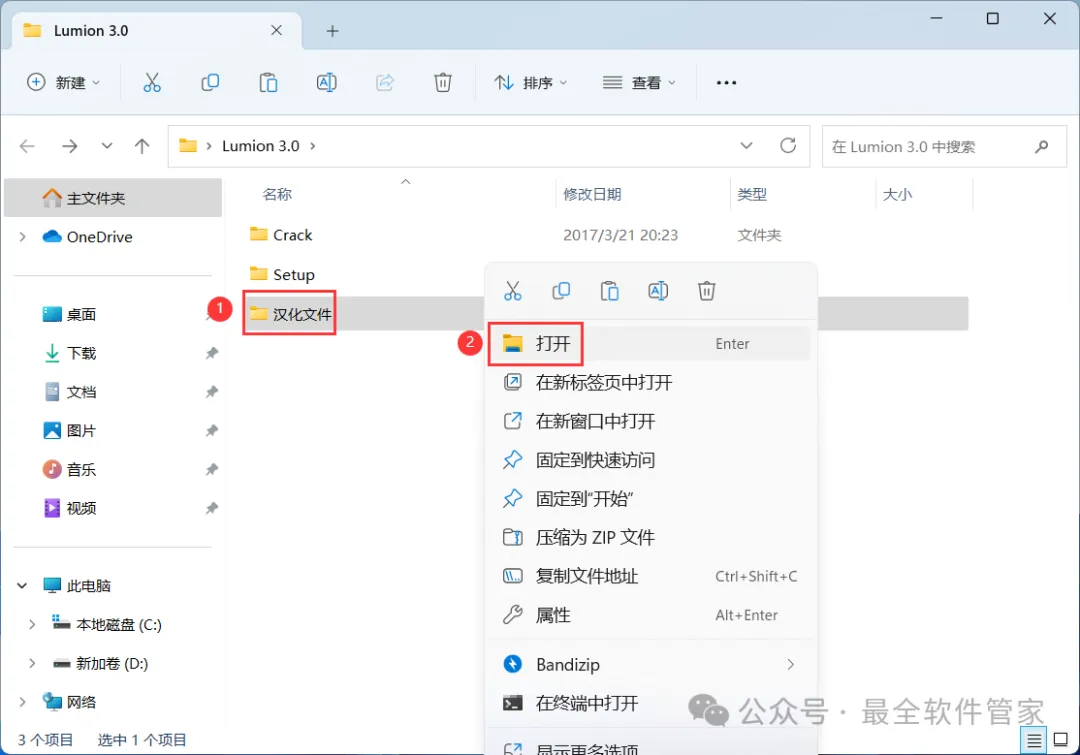The height and width of the screenshot is (755, 1080).
Task: Expand OneDrive in navigation pane
Action: [23, 237]
